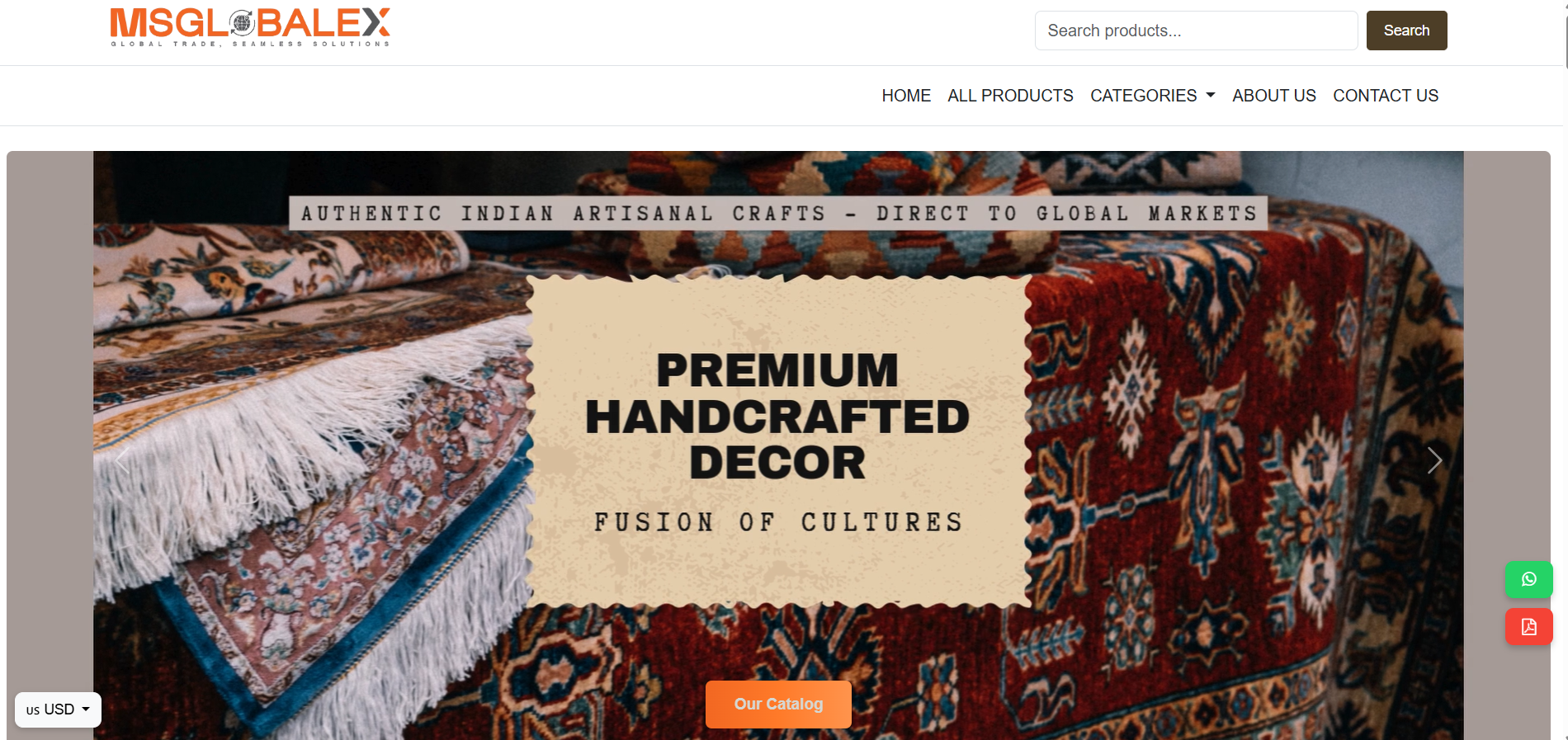The width and height of the screenshot is (1568, 740).
Task: Go to the previous carousel slide arrow
Action: point(122,460)
